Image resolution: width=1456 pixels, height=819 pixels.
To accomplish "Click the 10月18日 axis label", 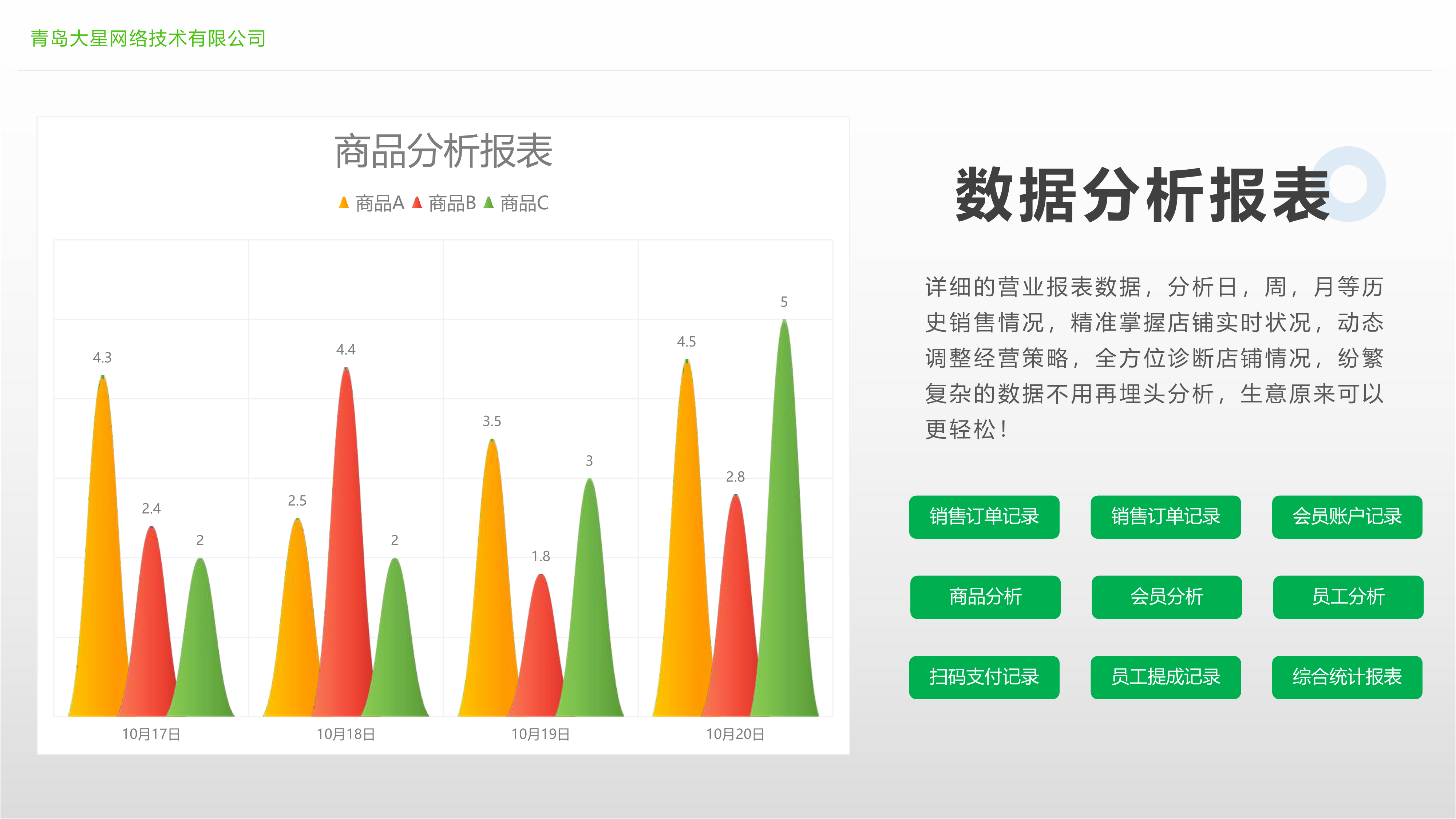I will (x=346, y=734).
